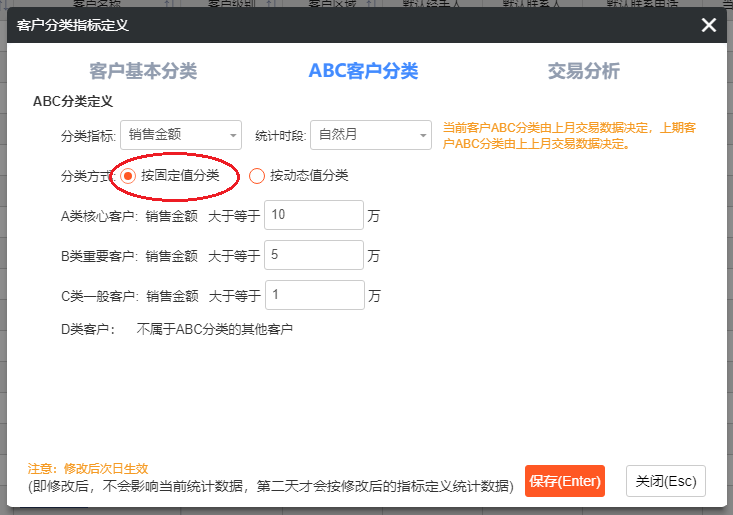This screenshot has height=515, width=733.
Task: Open the 分类指标 dropdown showing 销售金额
Action: [181, 135]
